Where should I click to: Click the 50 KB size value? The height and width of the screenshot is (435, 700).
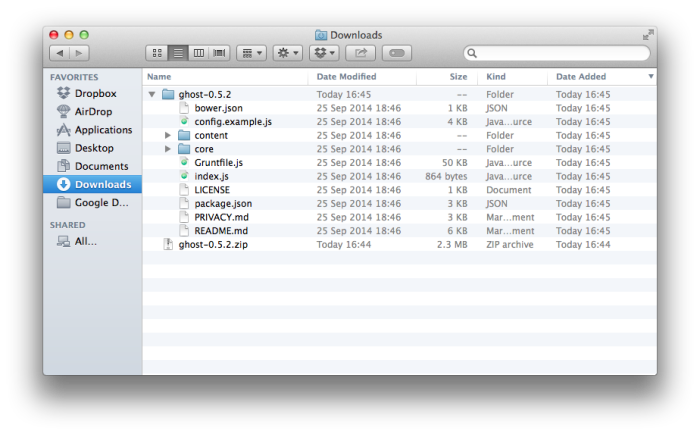tap(454, 163)
